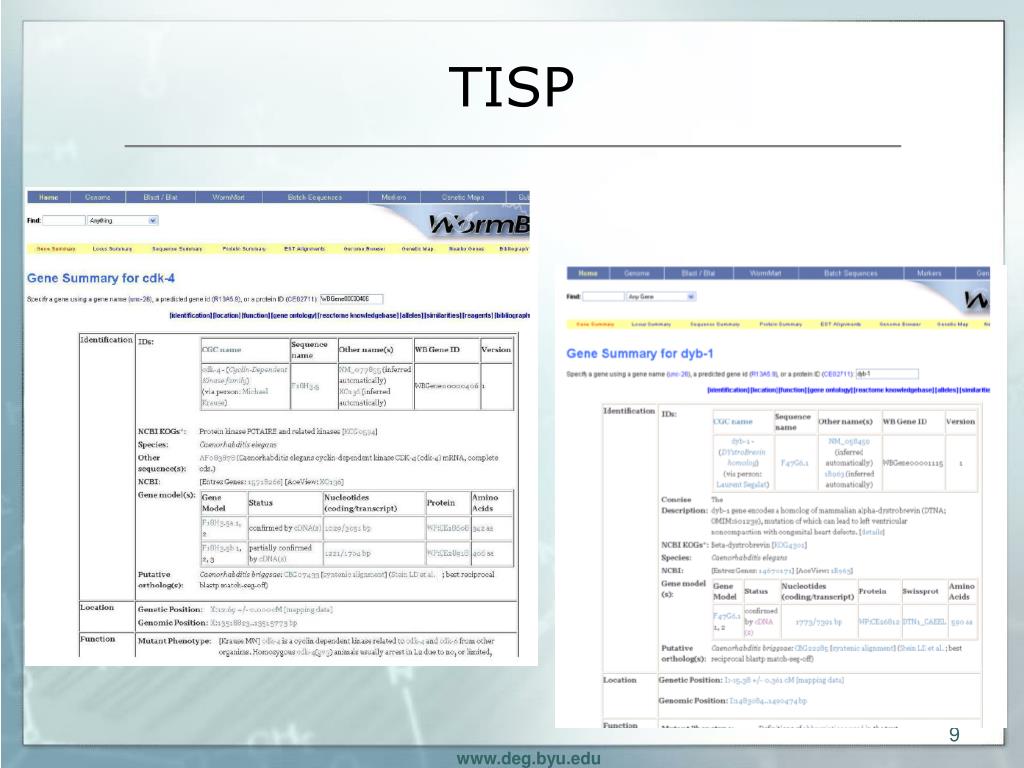Open 'Anything' search dropdown in cdk-4 page
Screen dimensions: 1024x768
(123, 221)
